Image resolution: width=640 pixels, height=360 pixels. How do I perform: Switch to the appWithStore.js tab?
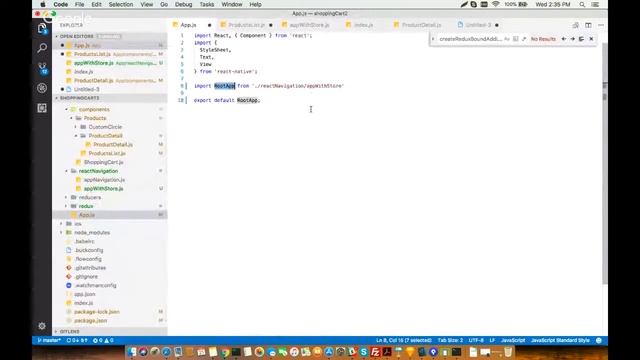tap(309, 25)
